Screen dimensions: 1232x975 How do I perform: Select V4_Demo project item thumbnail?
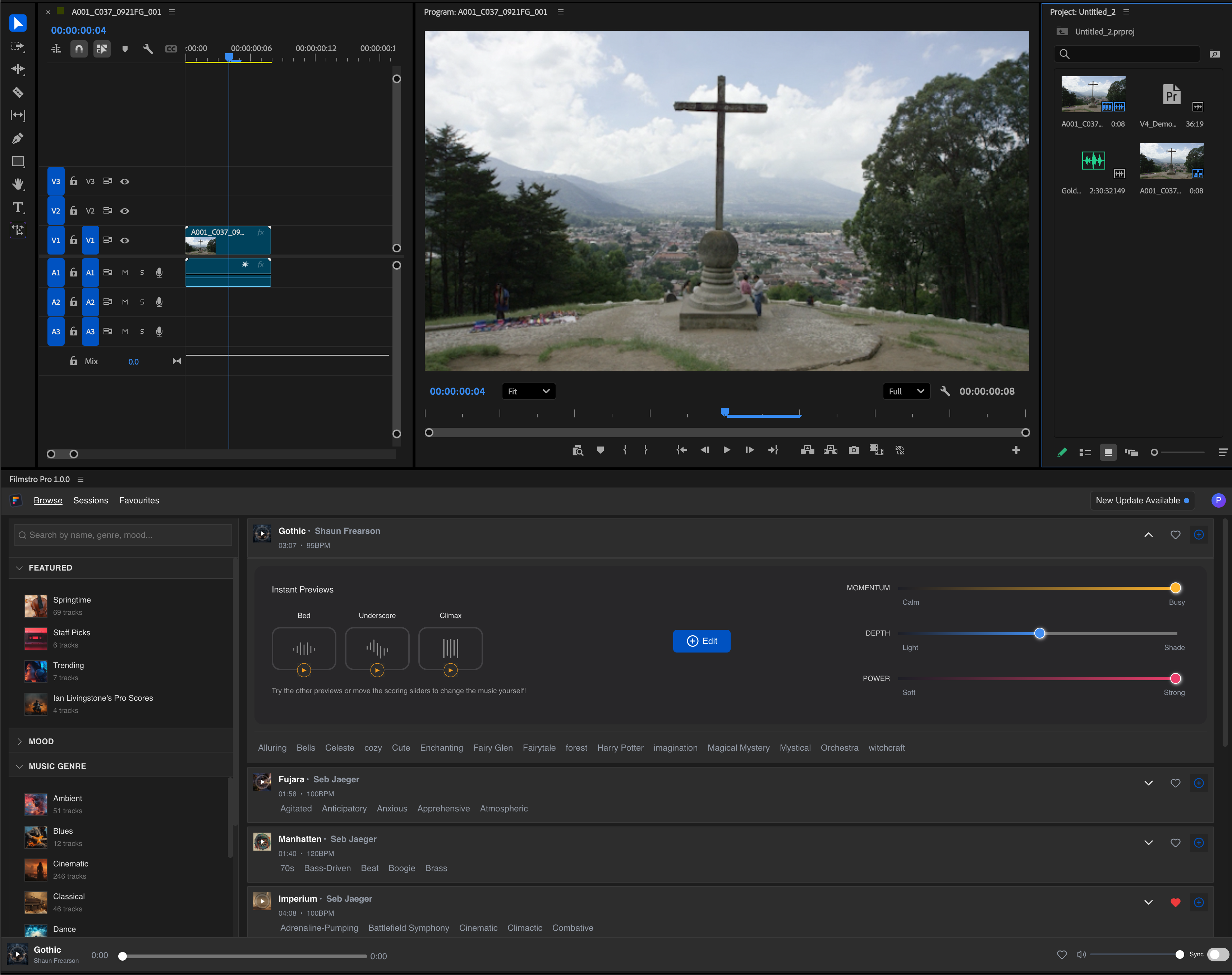pyautogui.click(x=1171, y=94)
